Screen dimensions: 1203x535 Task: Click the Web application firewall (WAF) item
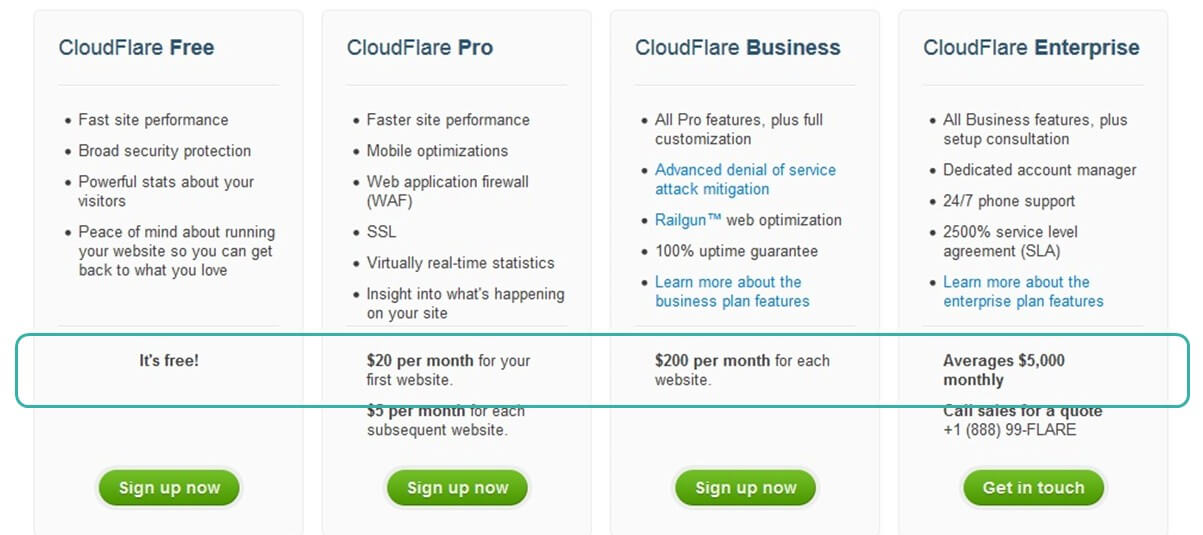pos(447,191)
